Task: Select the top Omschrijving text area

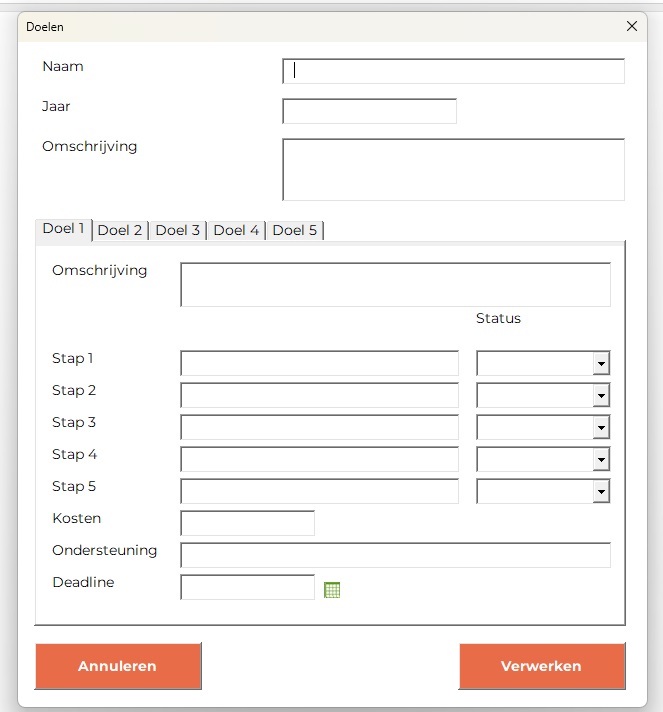Action: (454, 169)
